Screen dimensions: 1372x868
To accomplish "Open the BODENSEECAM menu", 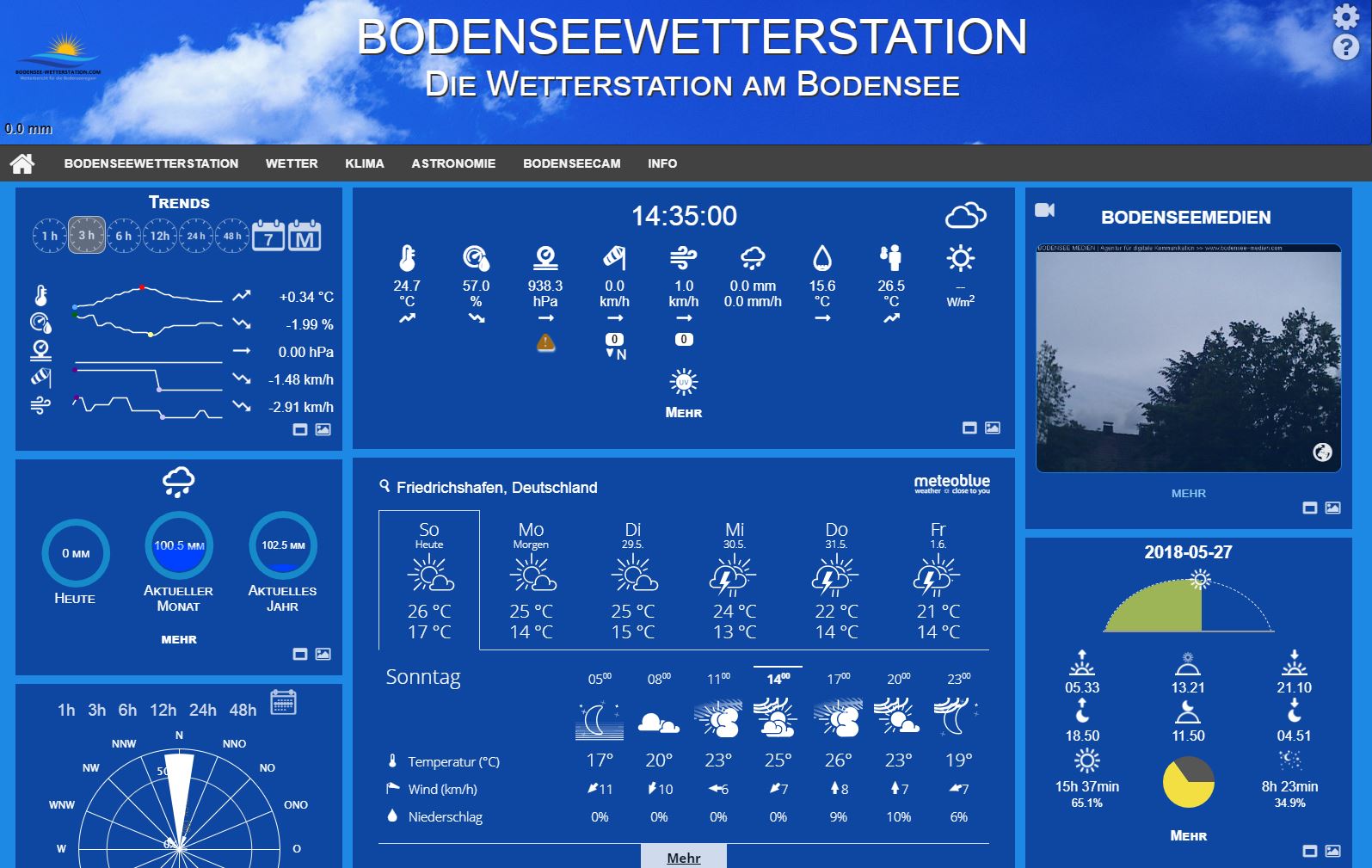I will coord(572,163).
